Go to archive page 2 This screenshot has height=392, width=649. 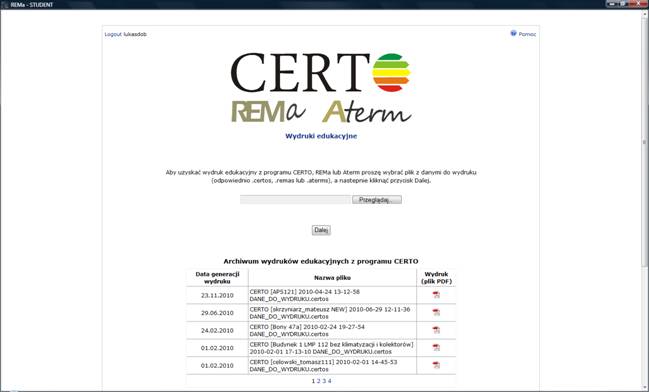[x=318, y=381]
